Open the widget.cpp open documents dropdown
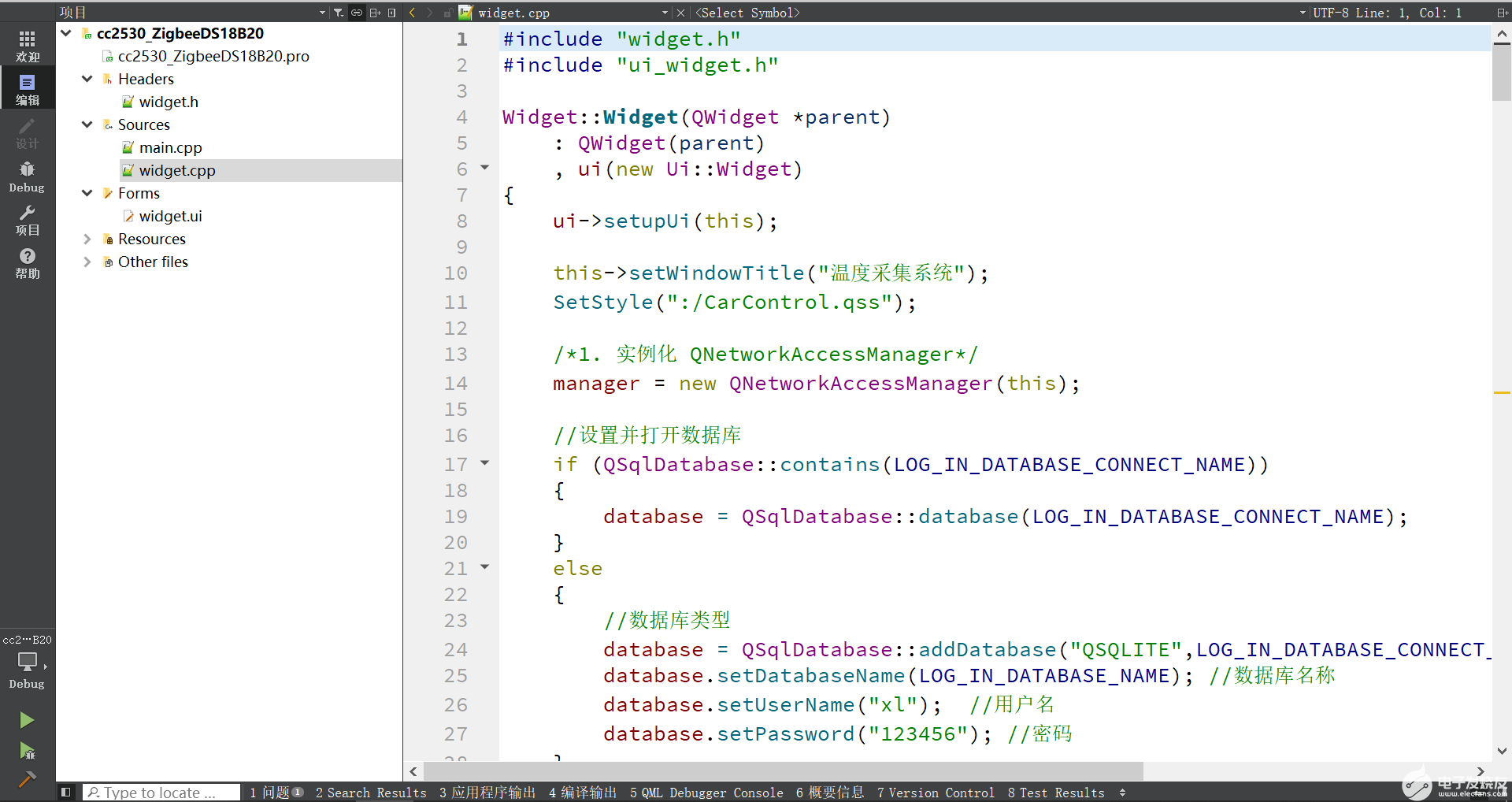 pos(665,13)
